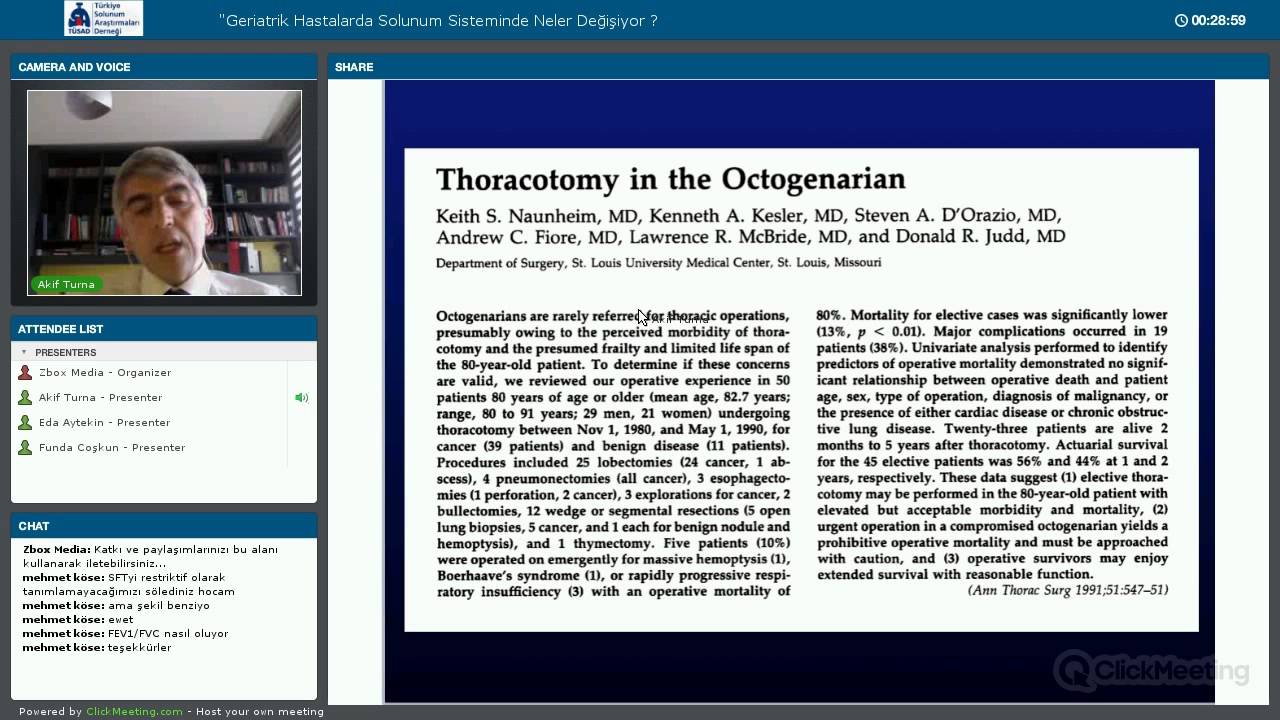The width and height of the screenshot is (1280, 720).
Task: Click the 'PRESENTERS' group label
Action: click(66, 353)
